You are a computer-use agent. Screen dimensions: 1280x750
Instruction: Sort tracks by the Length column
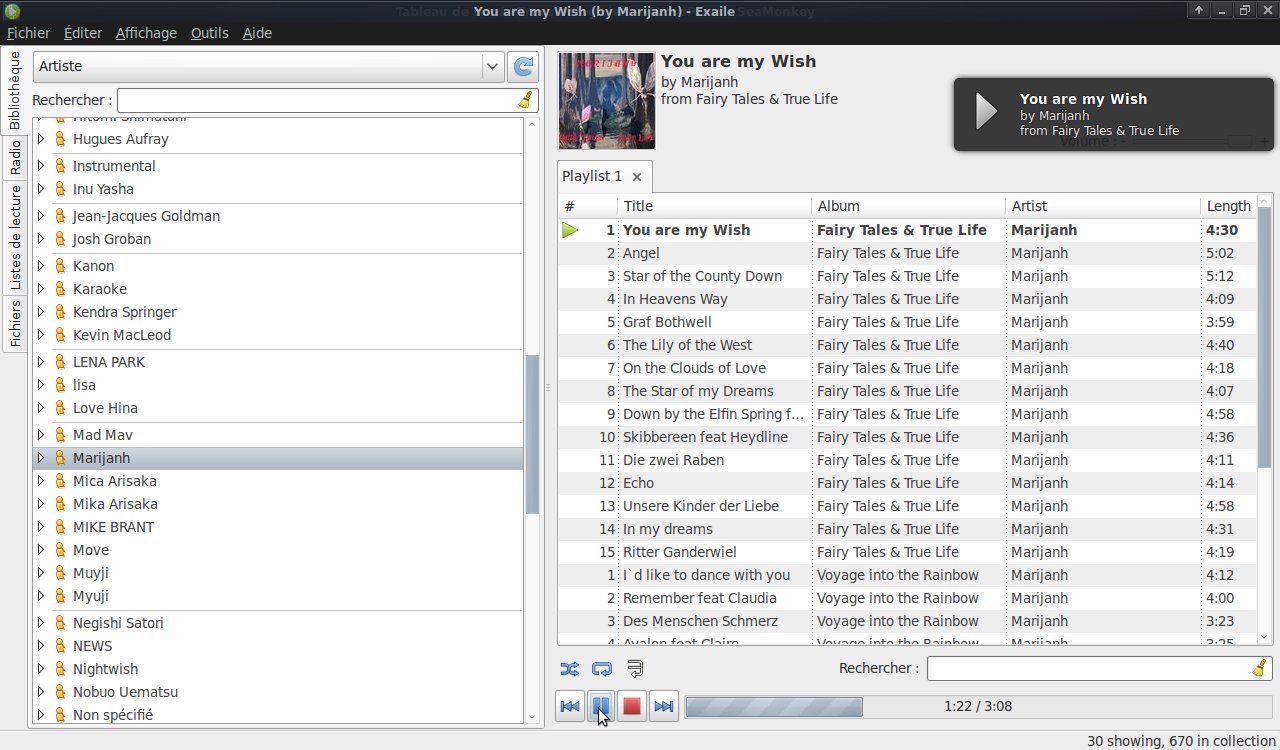tap(1228, 206)
